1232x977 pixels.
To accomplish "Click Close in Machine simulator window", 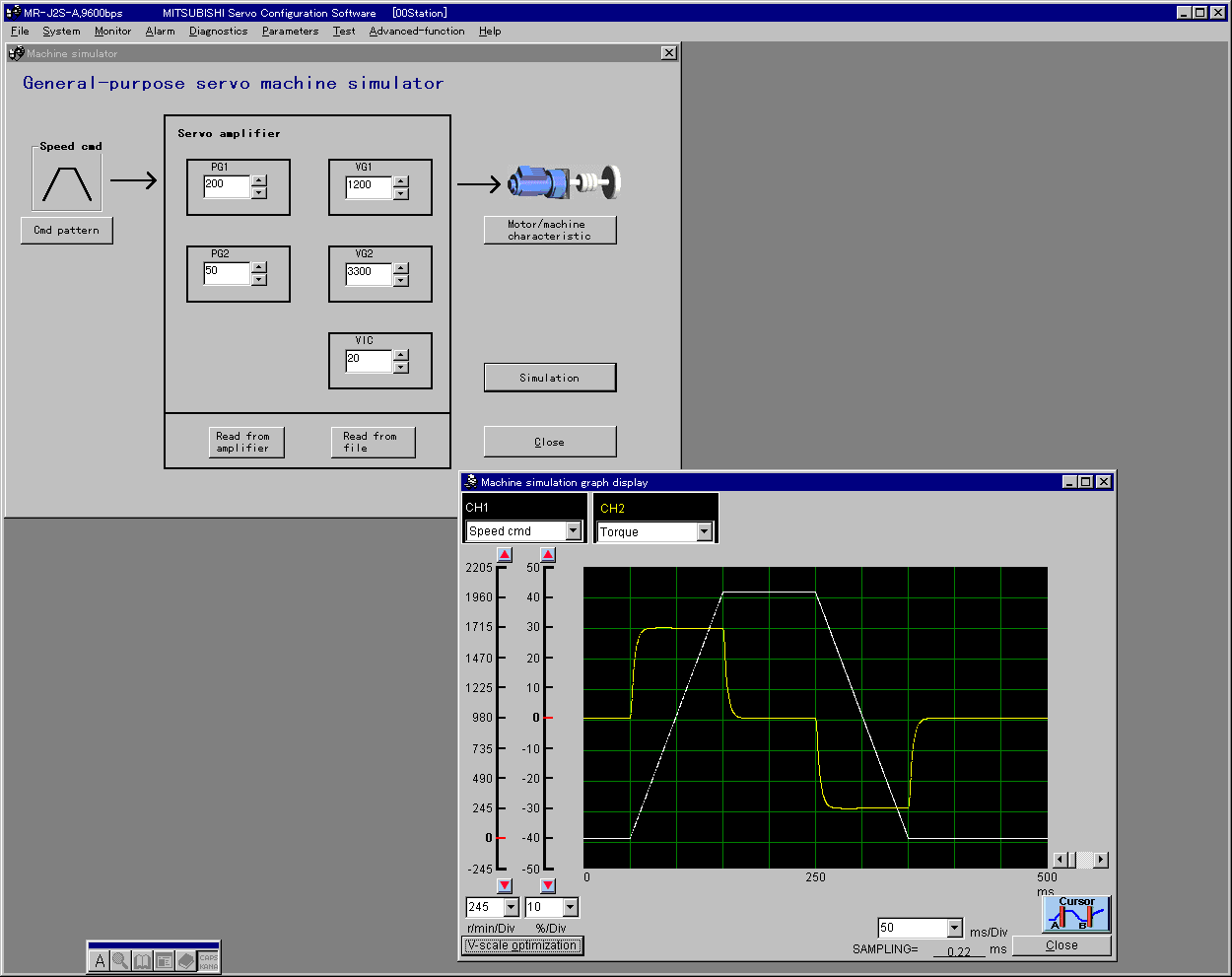I will pyautogui.click(x=550, y=442).
